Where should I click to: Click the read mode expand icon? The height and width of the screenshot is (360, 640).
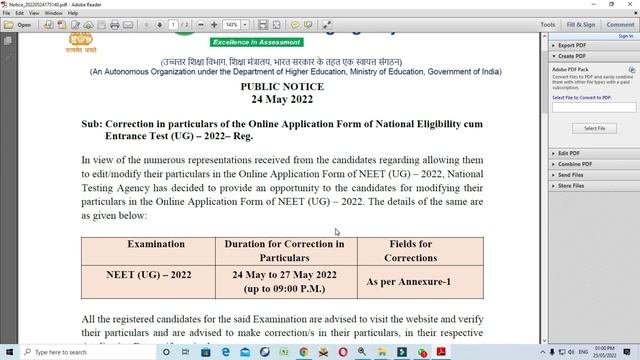tap(327, 25)
